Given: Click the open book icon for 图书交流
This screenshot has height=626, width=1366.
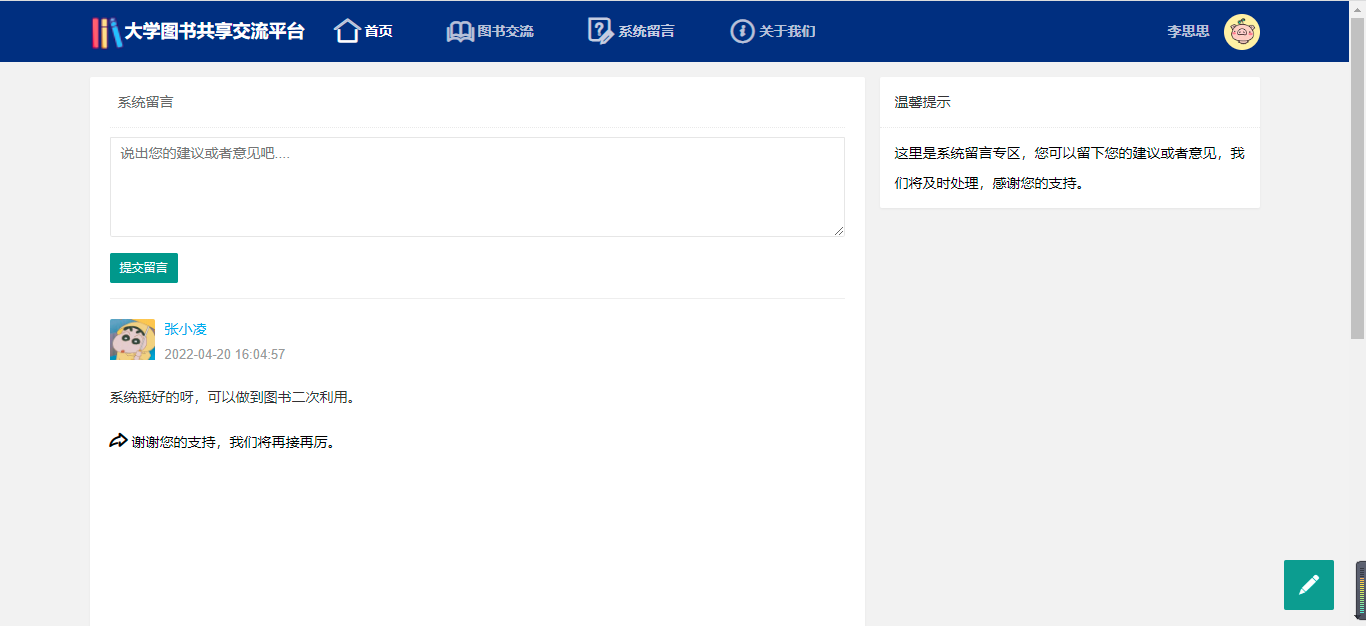Looking at the screenshot, I should click(460, 32).
